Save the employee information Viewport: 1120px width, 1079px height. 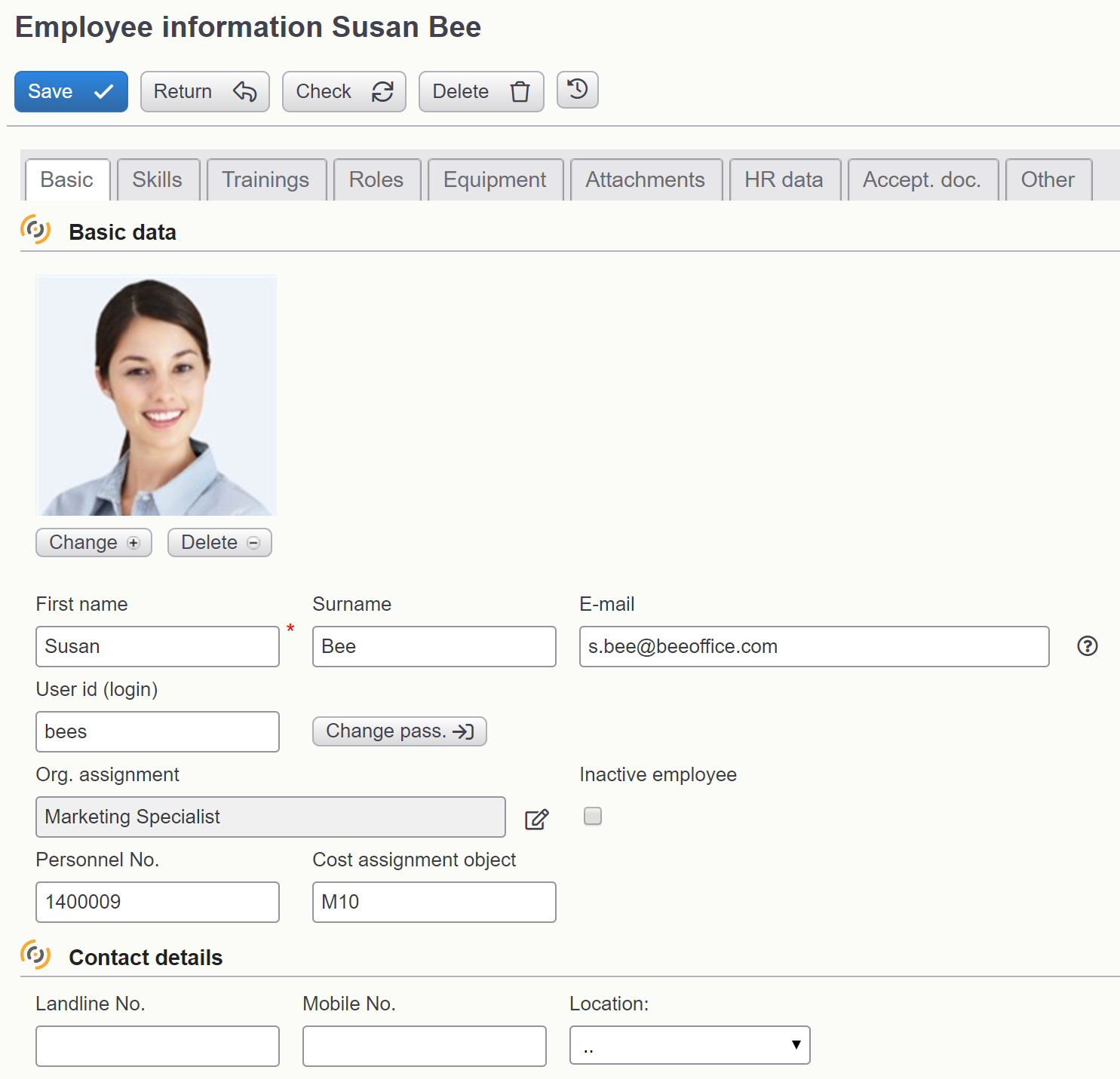click(71, 91)
